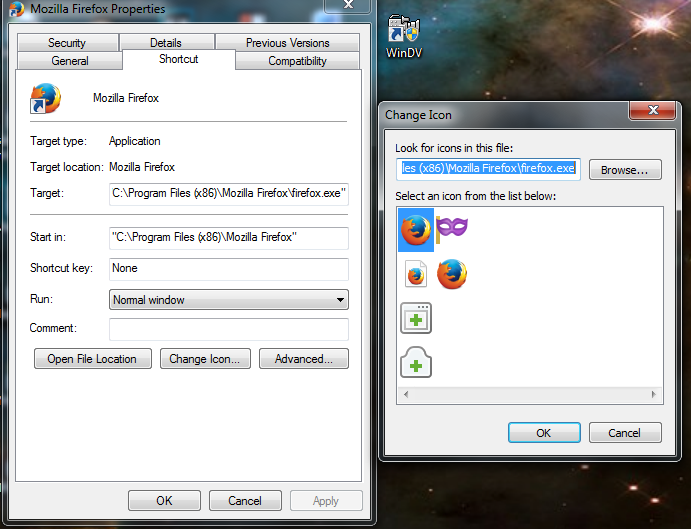Click the icon list scroll-right arrow
The image size is (691, 529).
654,394
